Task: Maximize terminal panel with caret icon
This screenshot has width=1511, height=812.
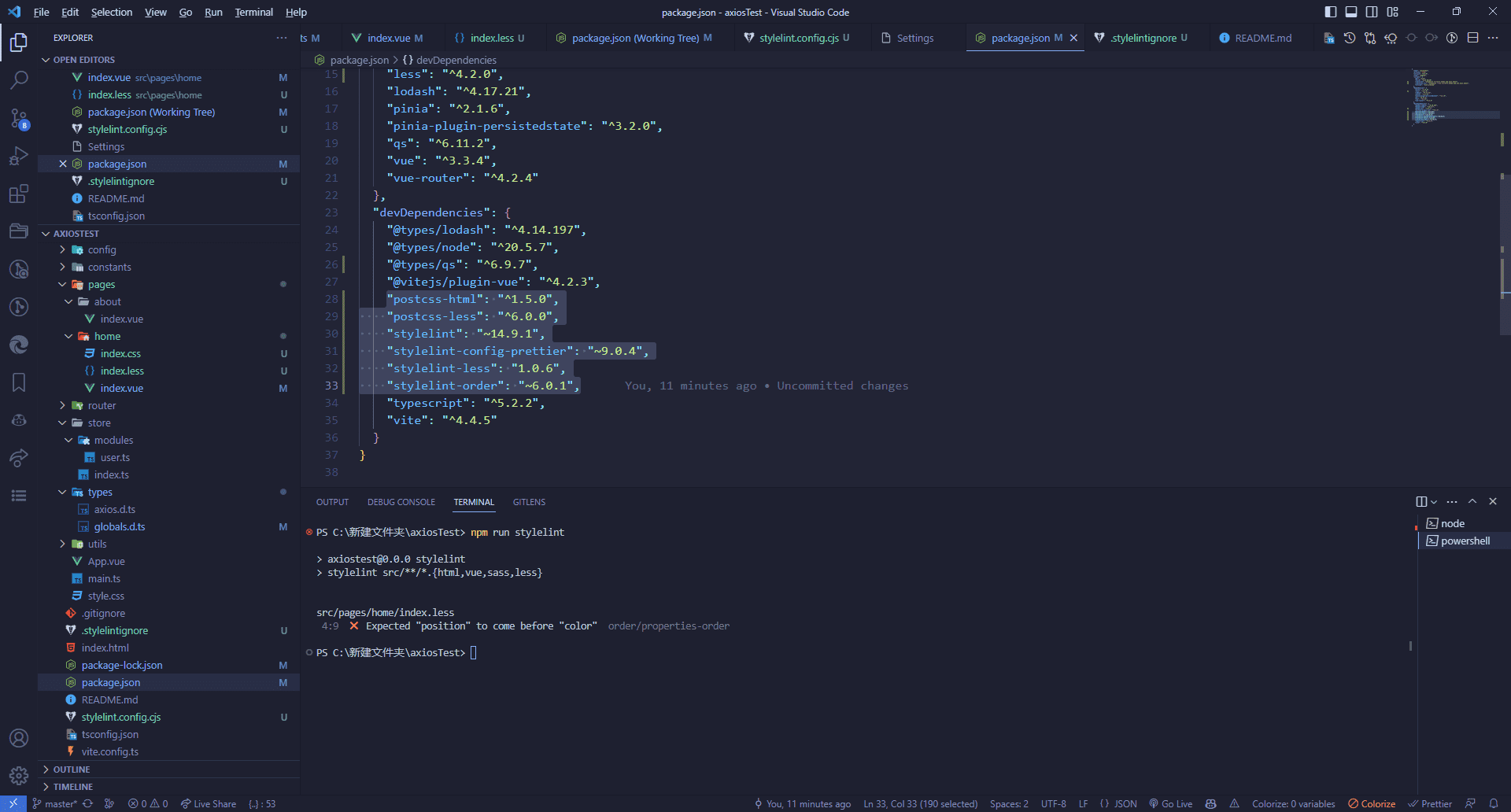Action: [x=1472, y=502]
